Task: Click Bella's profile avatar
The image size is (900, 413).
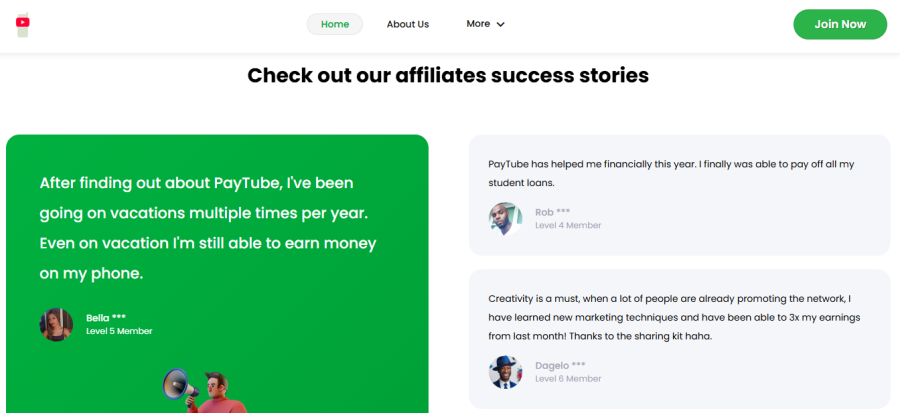Action: (x=56, y=324)
